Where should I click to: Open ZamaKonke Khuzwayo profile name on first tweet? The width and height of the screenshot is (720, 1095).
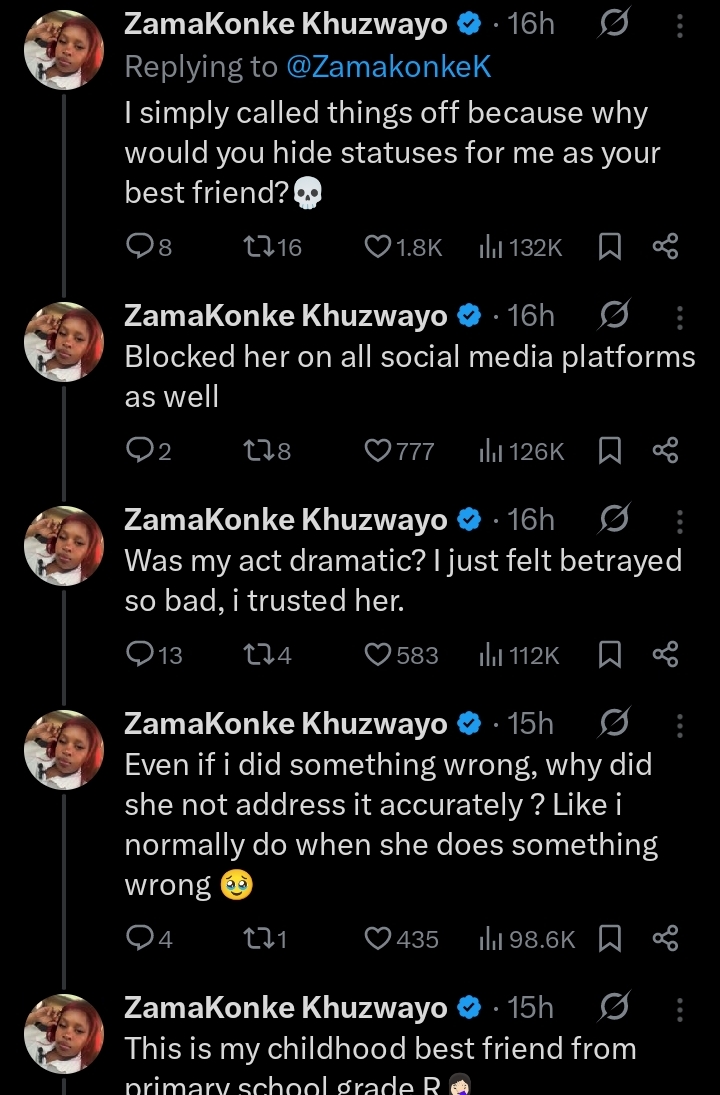(x=285, y=26)
